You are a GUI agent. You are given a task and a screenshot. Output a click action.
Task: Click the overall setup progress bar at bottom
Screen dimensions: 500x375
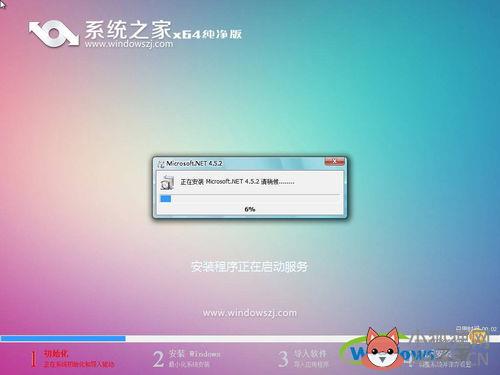250,338
